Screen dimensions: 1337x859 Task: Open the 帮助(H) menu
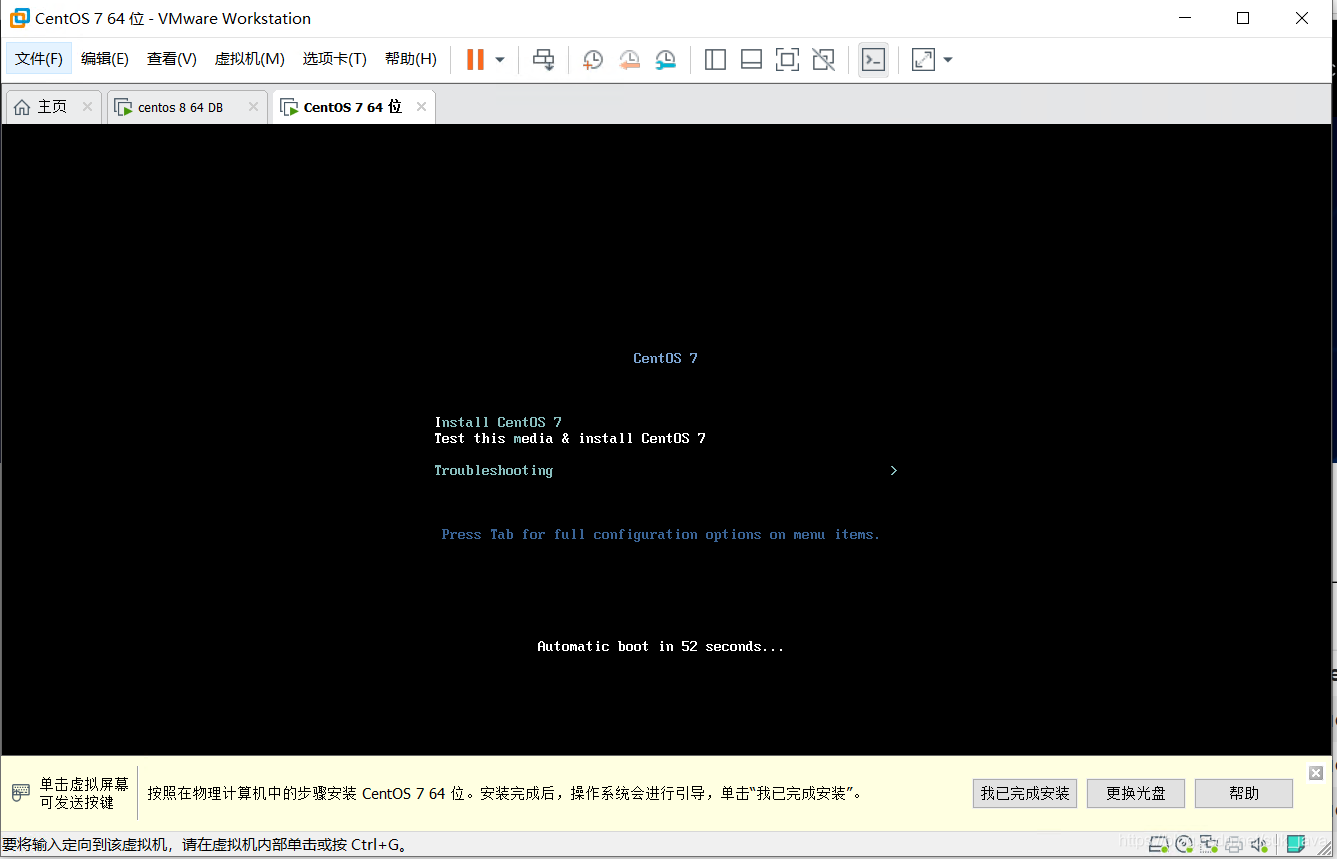[411, 59]
